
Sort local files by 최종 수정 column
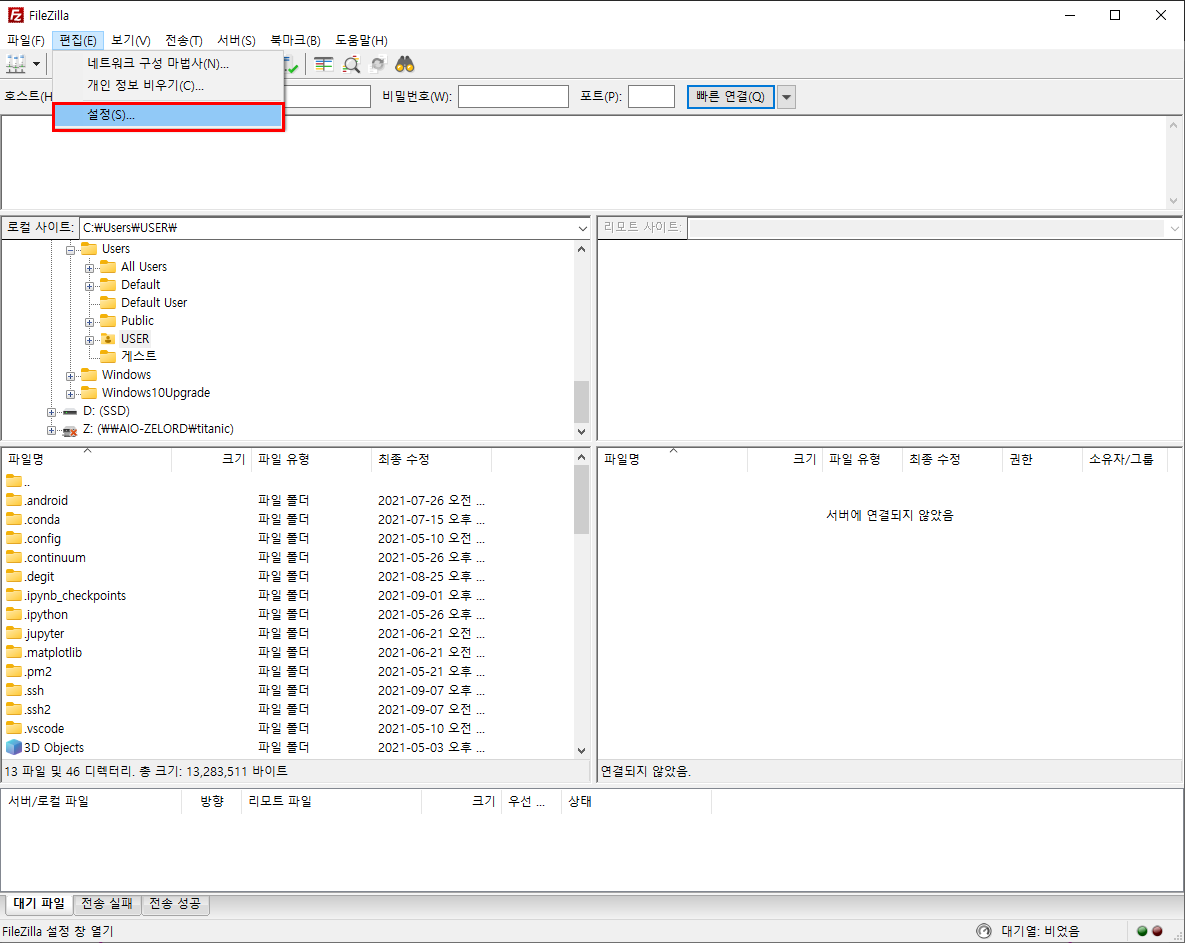coord(432,459)
